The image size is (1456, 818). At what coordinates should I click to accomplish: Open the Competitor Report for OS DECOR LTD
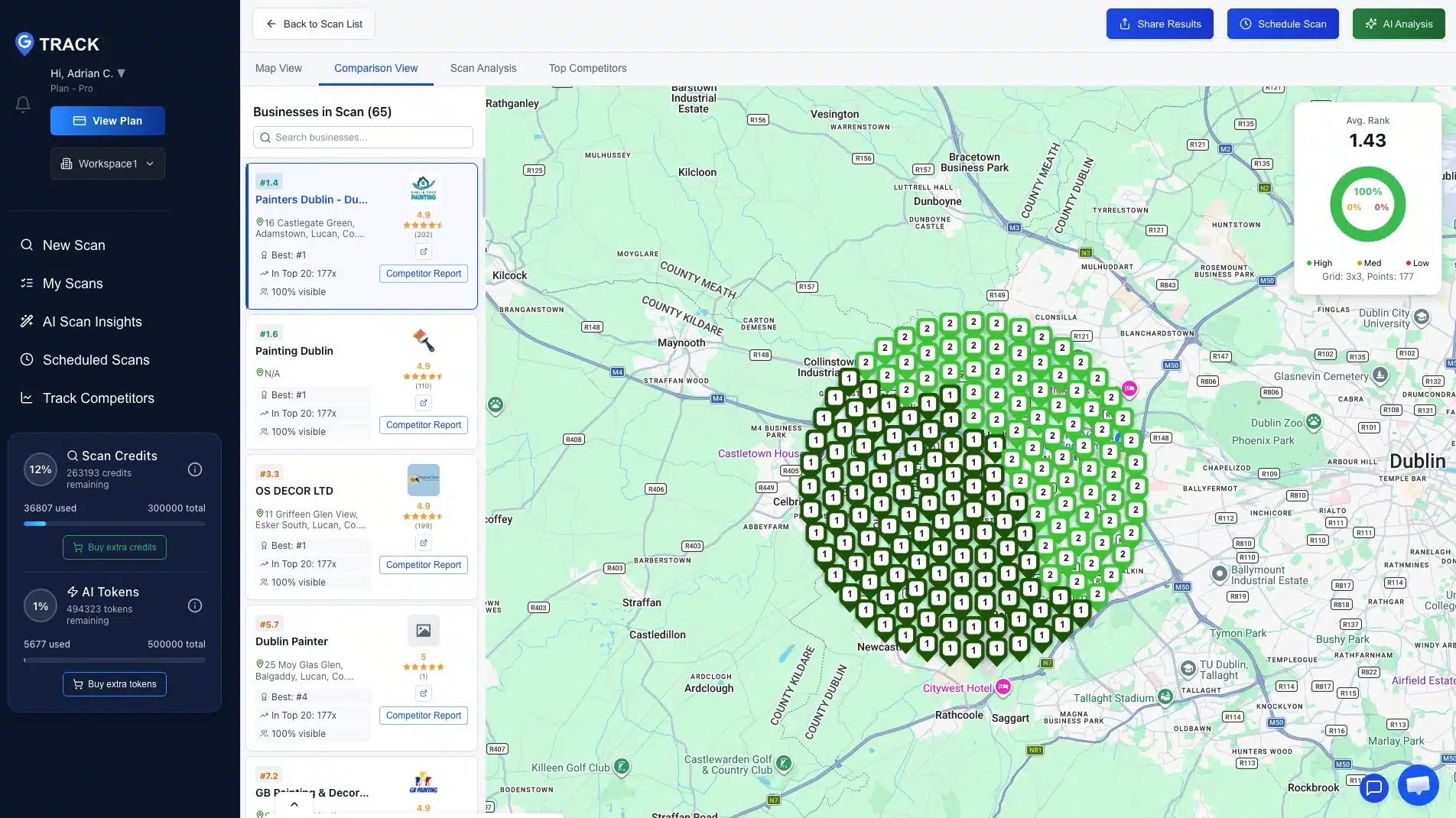423,564
